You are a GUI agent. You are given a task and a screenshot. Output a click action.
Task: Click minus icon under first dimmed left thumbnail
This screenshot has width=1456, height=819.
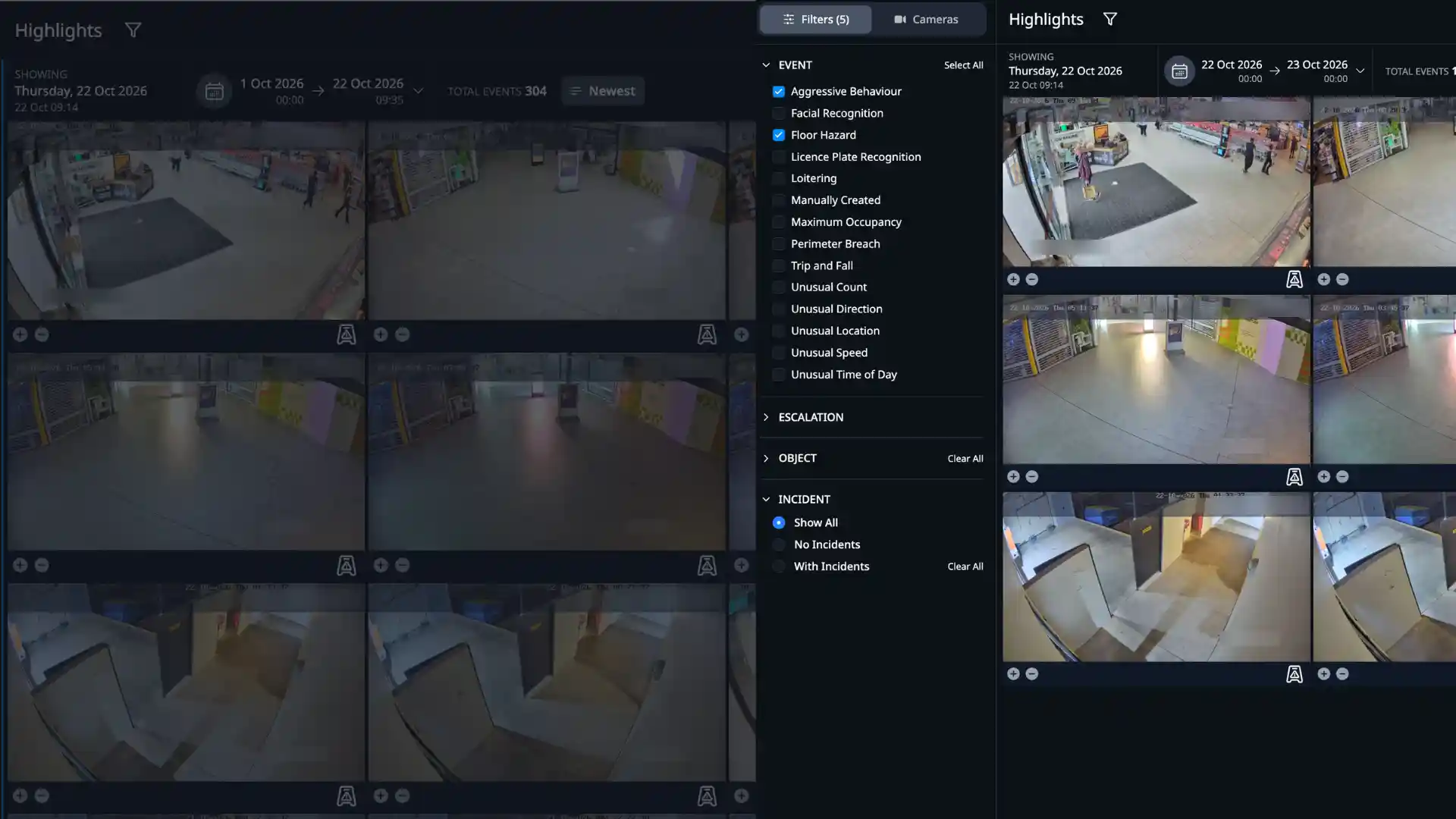(42, 334)
